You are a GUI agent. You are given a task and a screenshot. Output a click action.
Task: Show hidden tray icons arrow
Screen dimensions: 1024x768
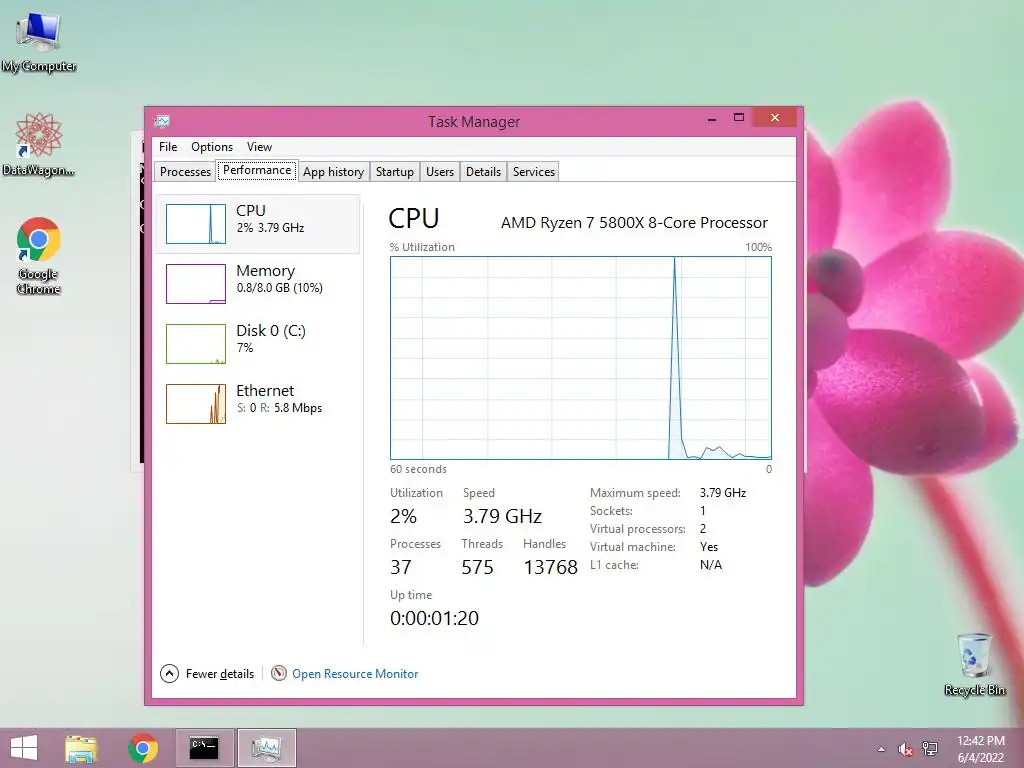tap(881, 749)
